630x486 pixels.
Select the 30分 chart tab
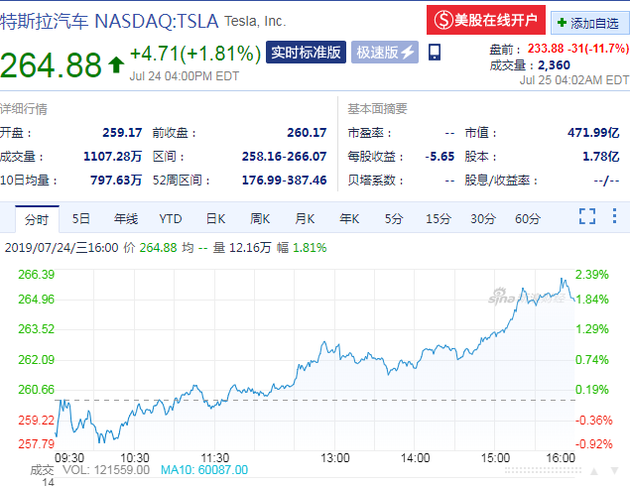click(483, 218)
